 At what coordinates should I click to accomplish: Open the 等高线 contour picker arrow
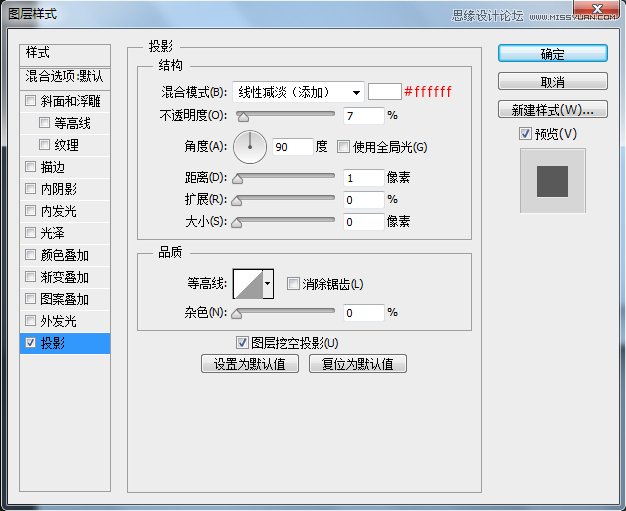[268, 284]
